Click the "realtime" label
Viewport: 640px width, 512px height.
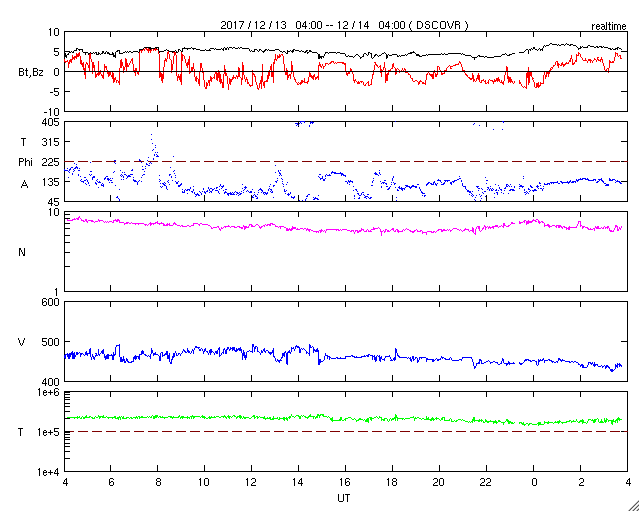pos(609,27)
